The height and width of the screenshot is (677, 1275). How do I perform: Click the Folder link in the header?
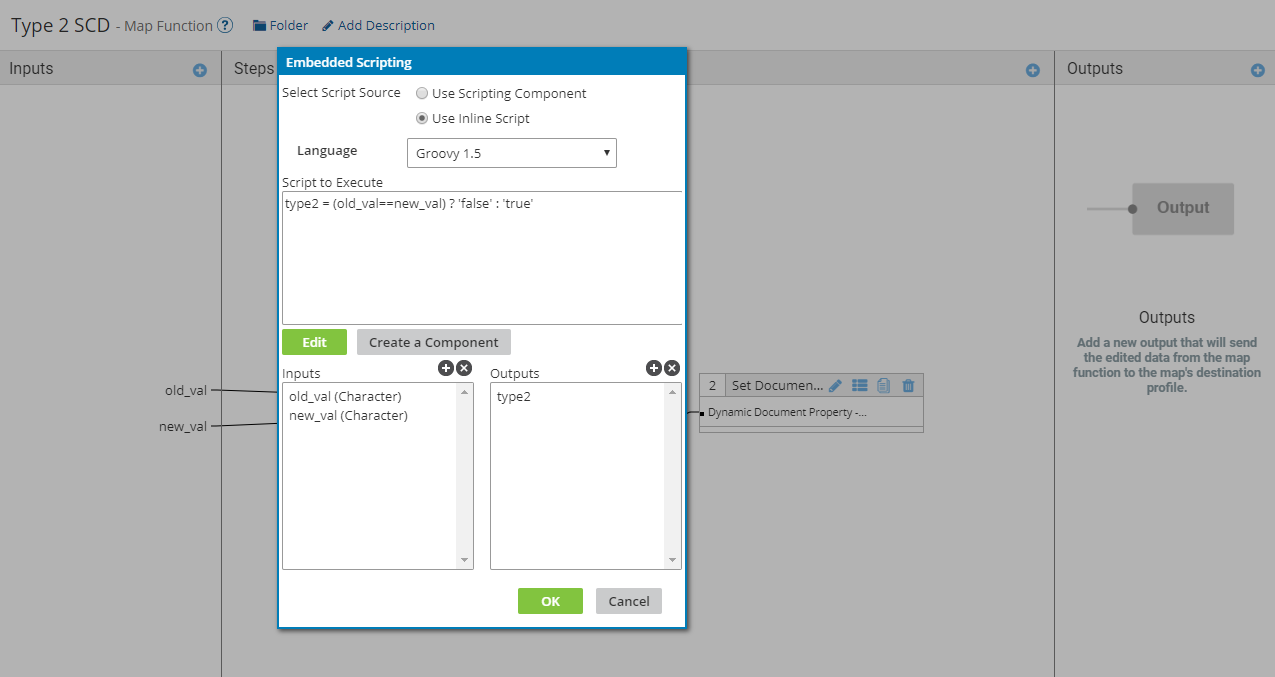click(280, 25)
